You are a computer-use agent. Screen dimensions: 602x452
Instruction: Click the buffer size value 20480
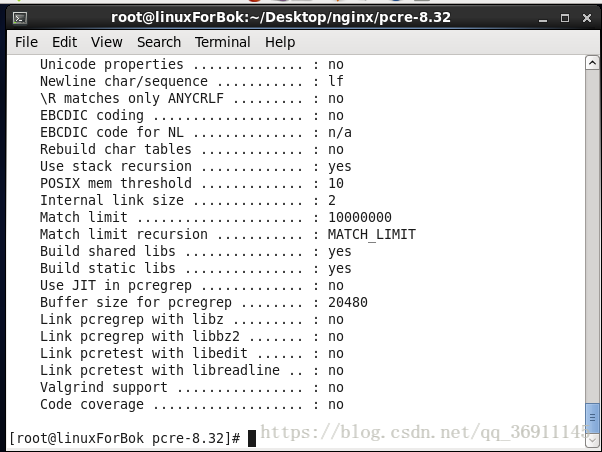(348, 302)
